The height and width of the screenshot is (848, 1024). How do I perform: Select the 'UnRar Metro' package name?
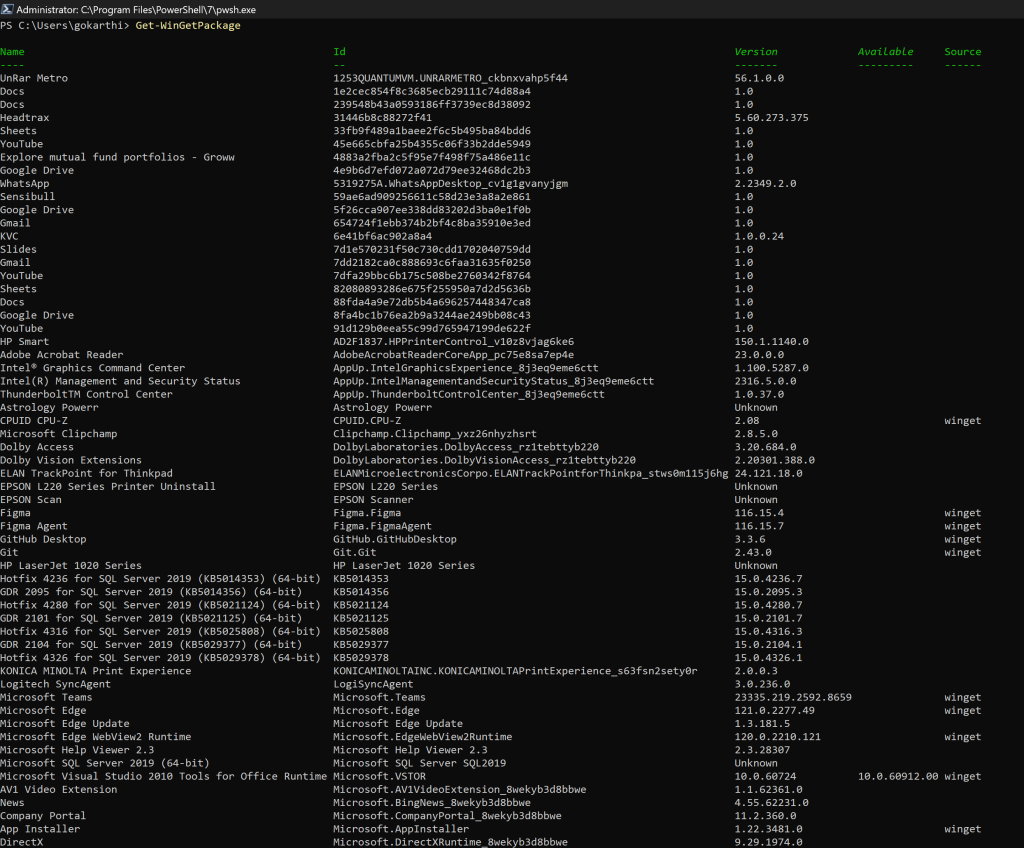[x=34, y=78]
